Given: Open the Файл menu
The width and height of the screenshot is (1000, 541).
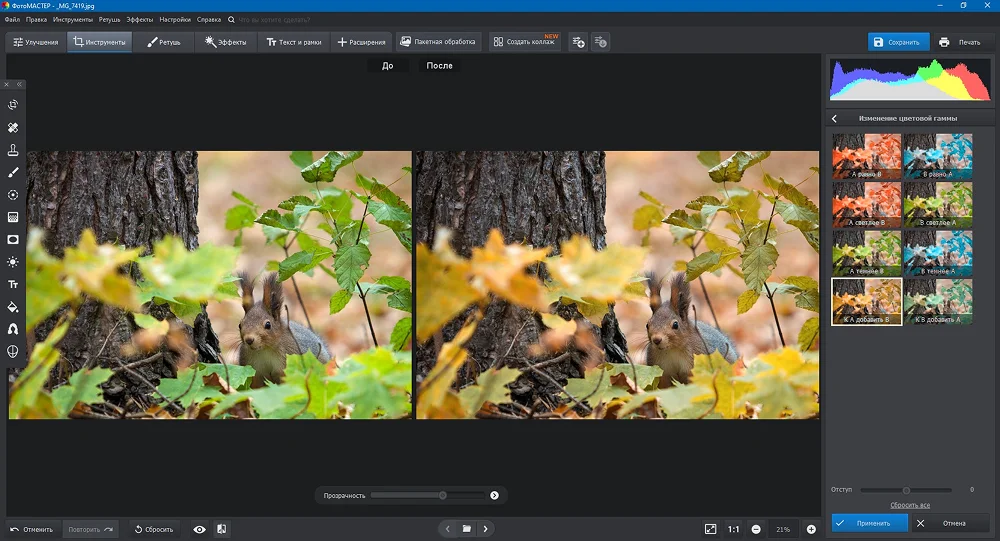Looking at the screenshot, I should (x=12, y=20).
